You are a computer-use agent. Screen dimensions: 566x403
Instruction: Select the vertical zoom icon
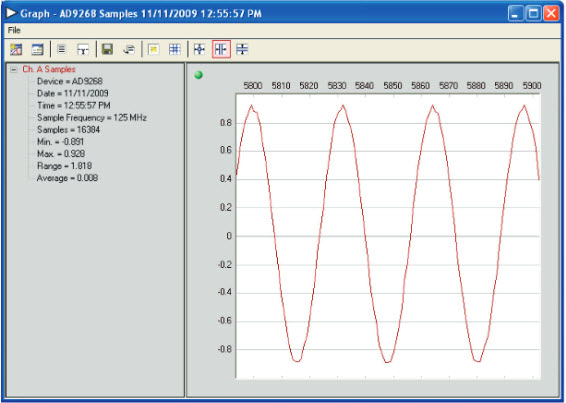click(242, 49)
